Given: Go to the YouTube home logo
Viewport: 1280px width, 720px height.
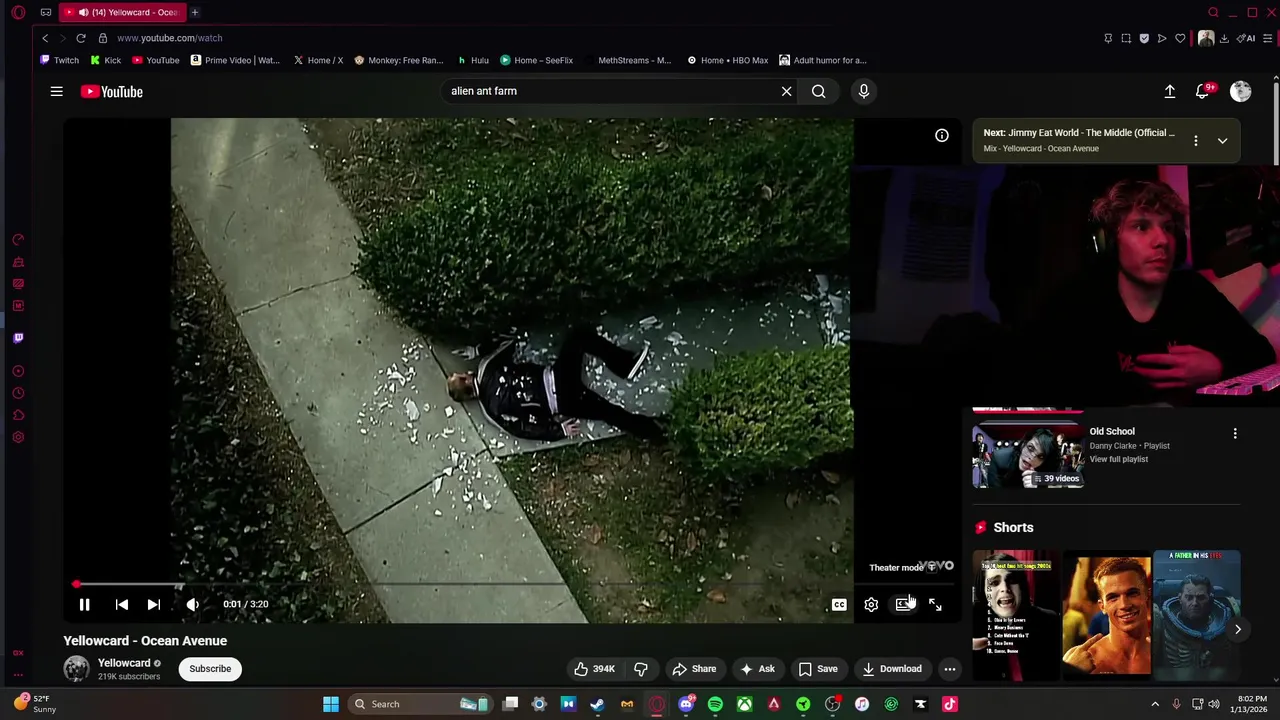Looking at the screenshot, I should point(112,91).
